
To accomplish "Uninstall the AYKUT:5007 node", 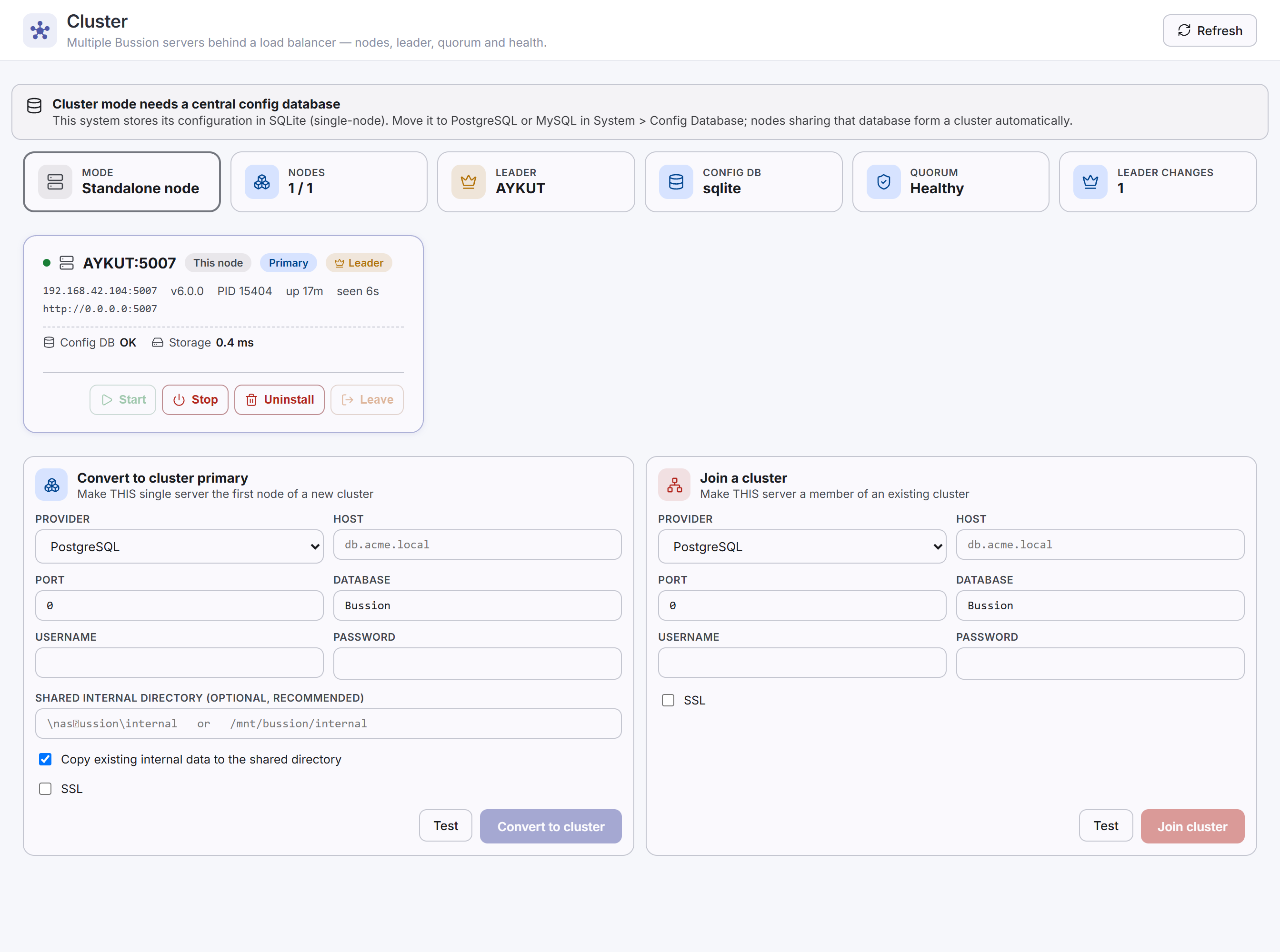I will point(280,400).
